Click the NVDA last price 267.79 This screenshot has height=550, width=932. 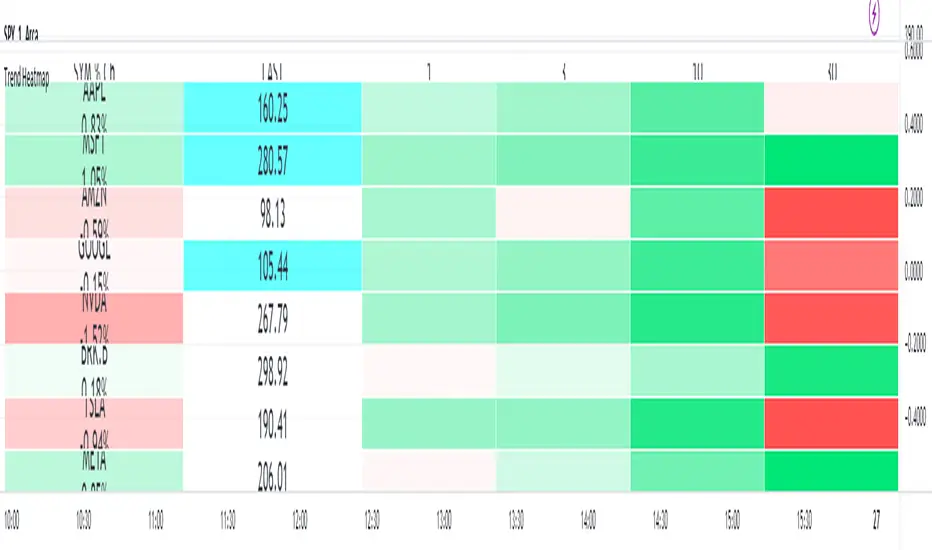(x=271, y=318)
